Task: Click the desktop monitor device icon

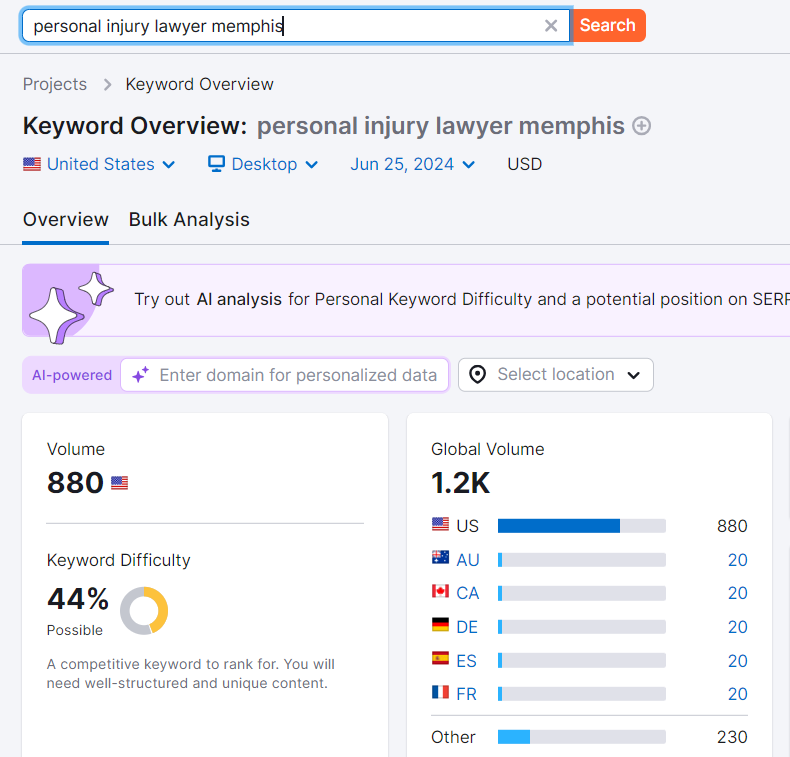Action: 216,164
